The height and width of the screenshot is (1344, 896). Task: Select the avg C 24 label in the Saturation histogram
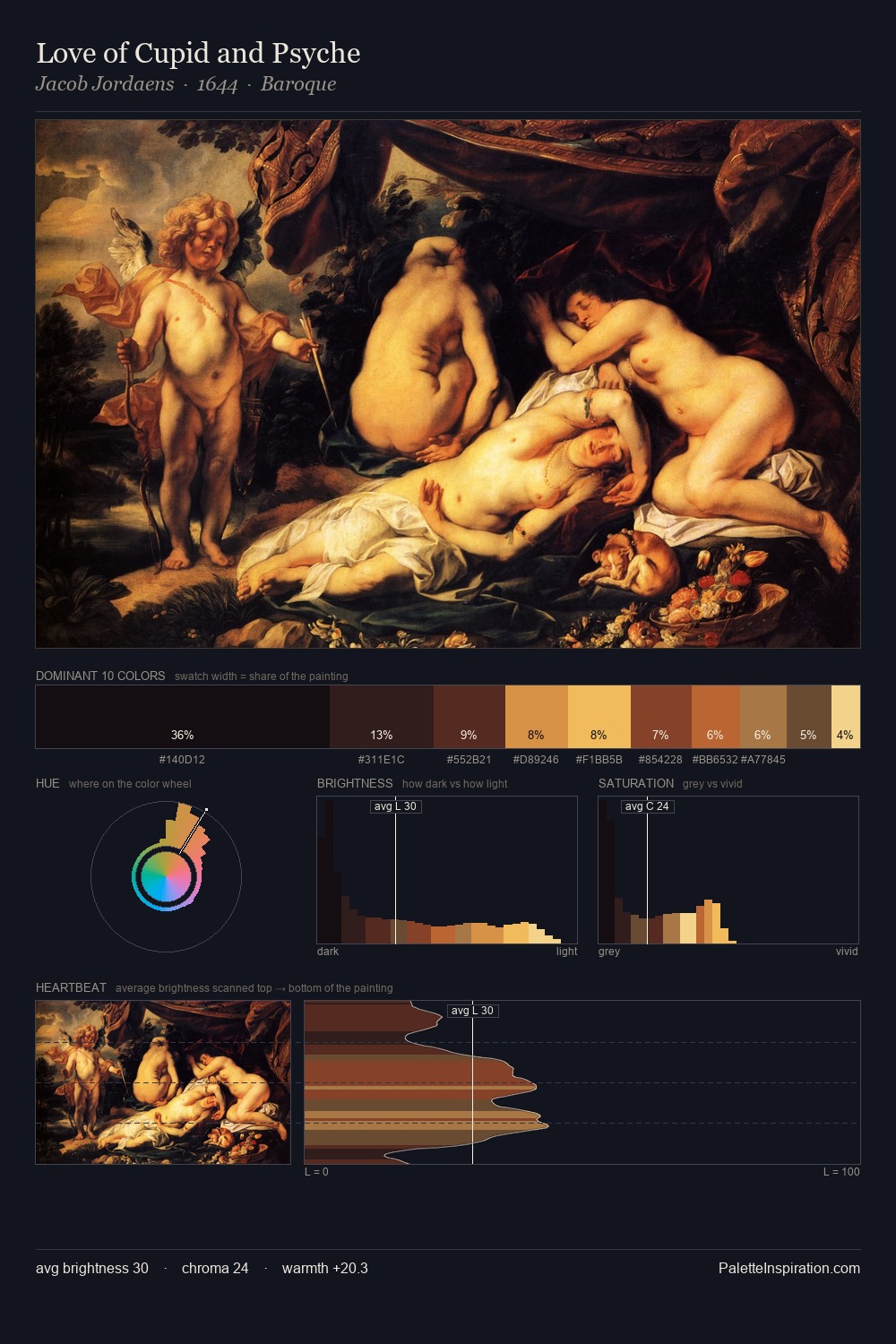647,806
